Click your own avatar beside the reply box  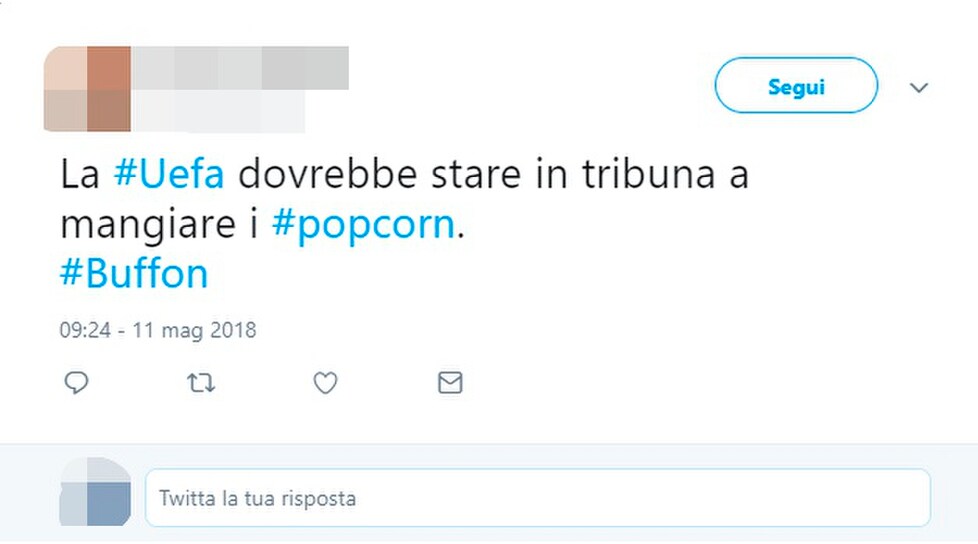pos(95,492)
